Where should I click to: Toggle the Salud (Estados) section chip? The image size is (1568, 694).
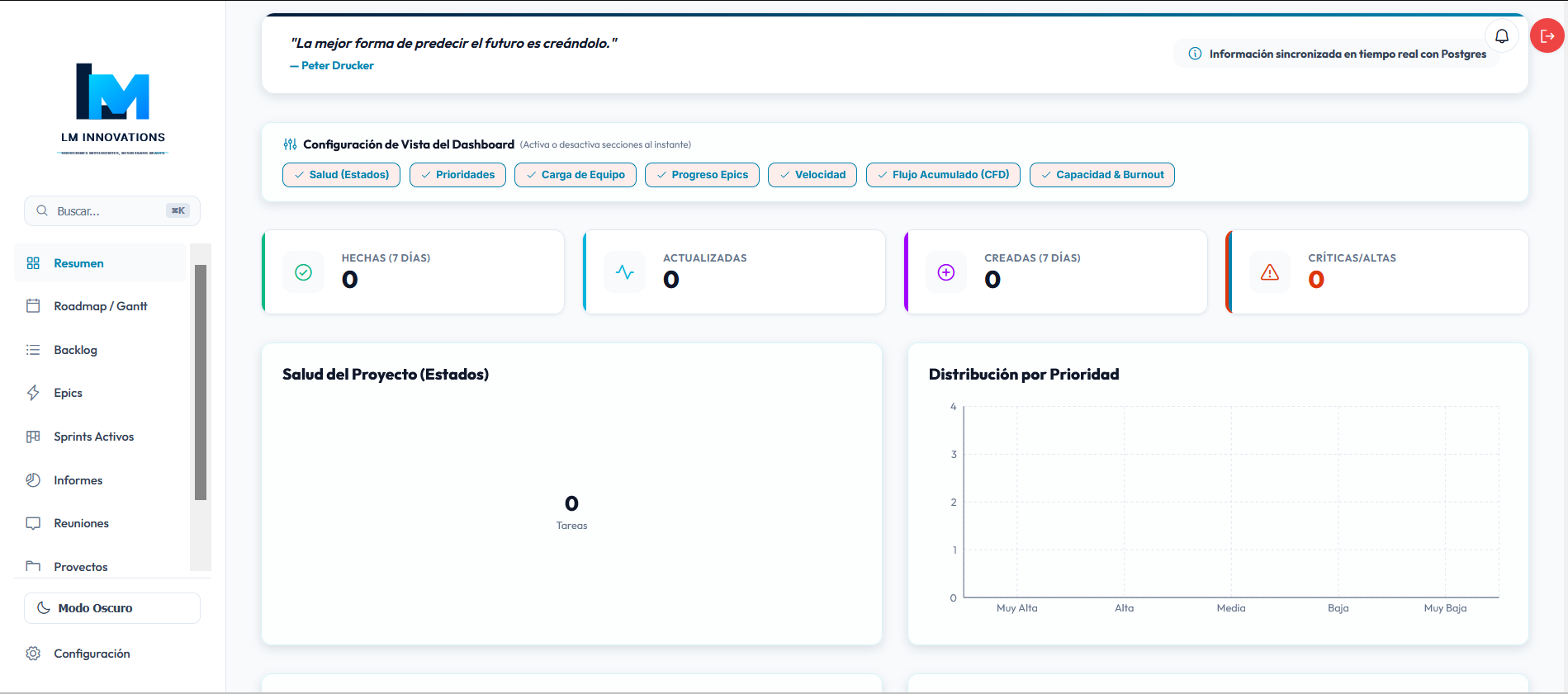pos(341,175)
